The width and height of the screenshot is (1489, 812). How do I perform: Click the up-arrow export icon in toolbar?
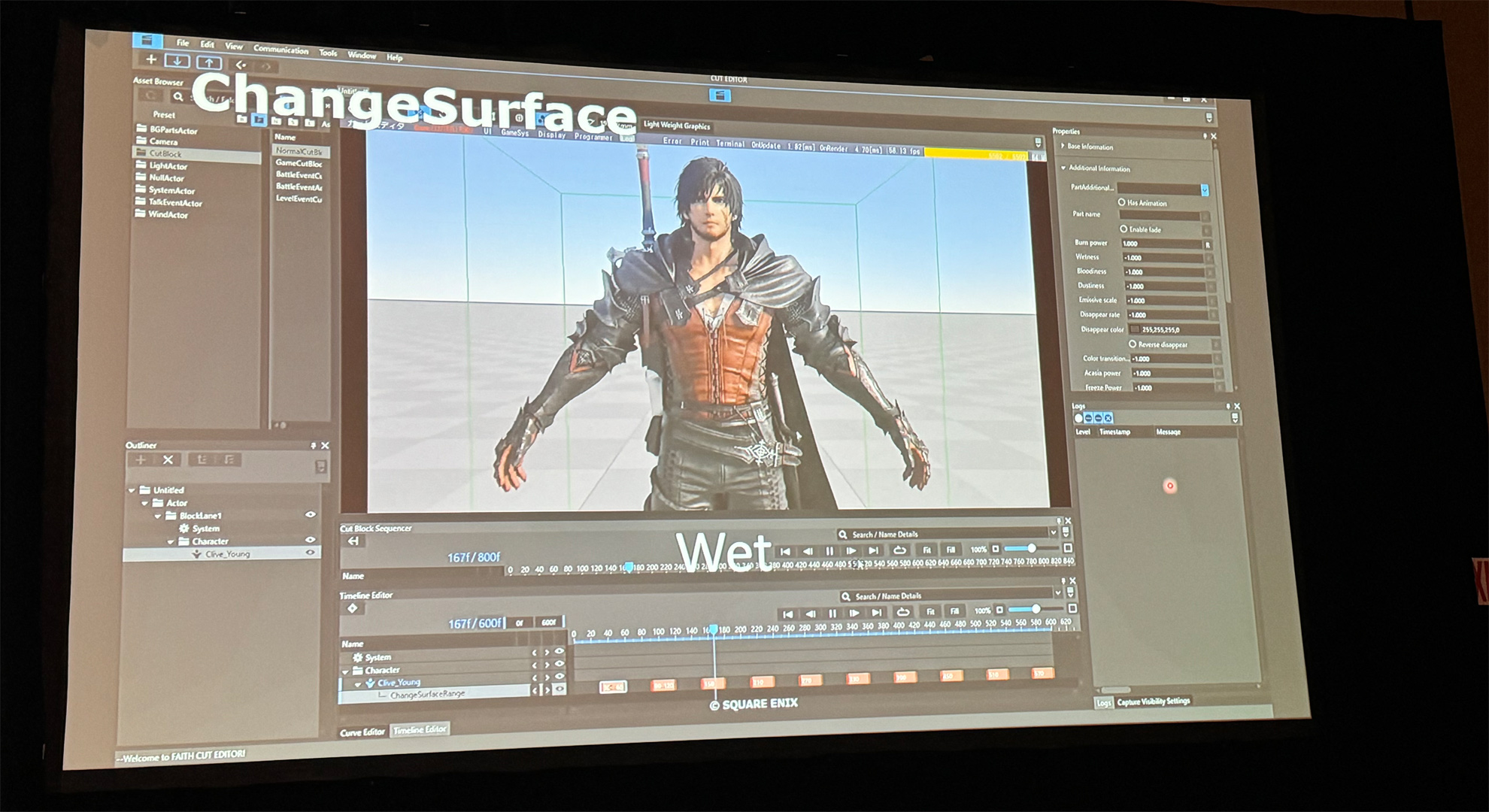(x=209, y=62)
